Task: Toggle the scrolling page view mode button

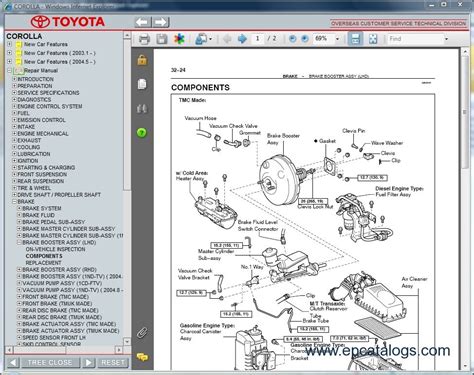Action: click(355, 39)
